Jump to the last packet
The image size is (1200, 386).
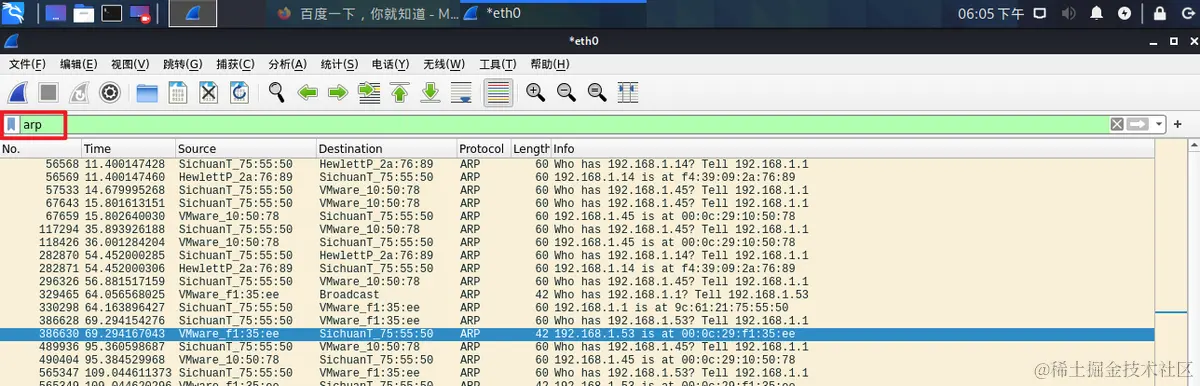click(431, 93)
